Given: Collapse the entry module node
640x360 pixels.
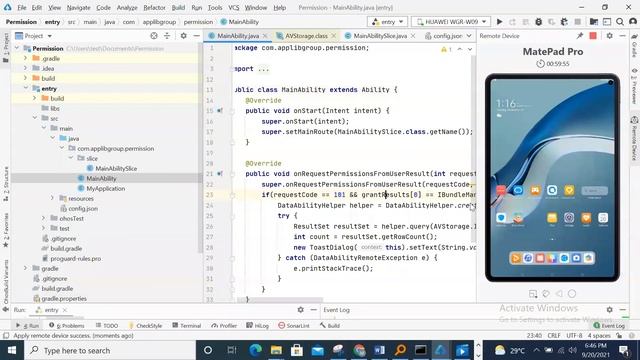Looking at the screenshot, I should 25,88.
